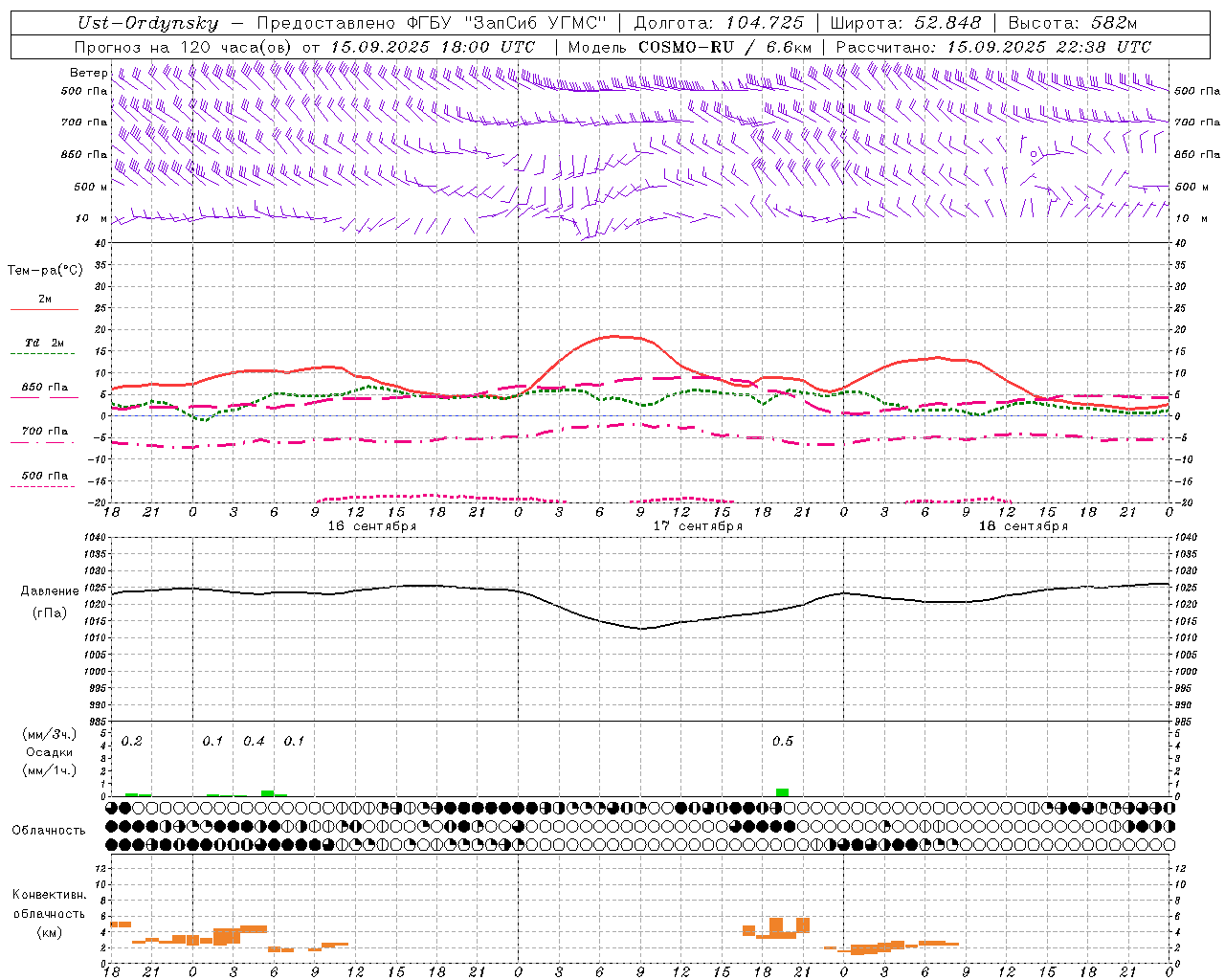The height and width of the screenshot is (980, 1225).
Task: Click the Тем-ра(°C) panel label
Action: [45, 271]
